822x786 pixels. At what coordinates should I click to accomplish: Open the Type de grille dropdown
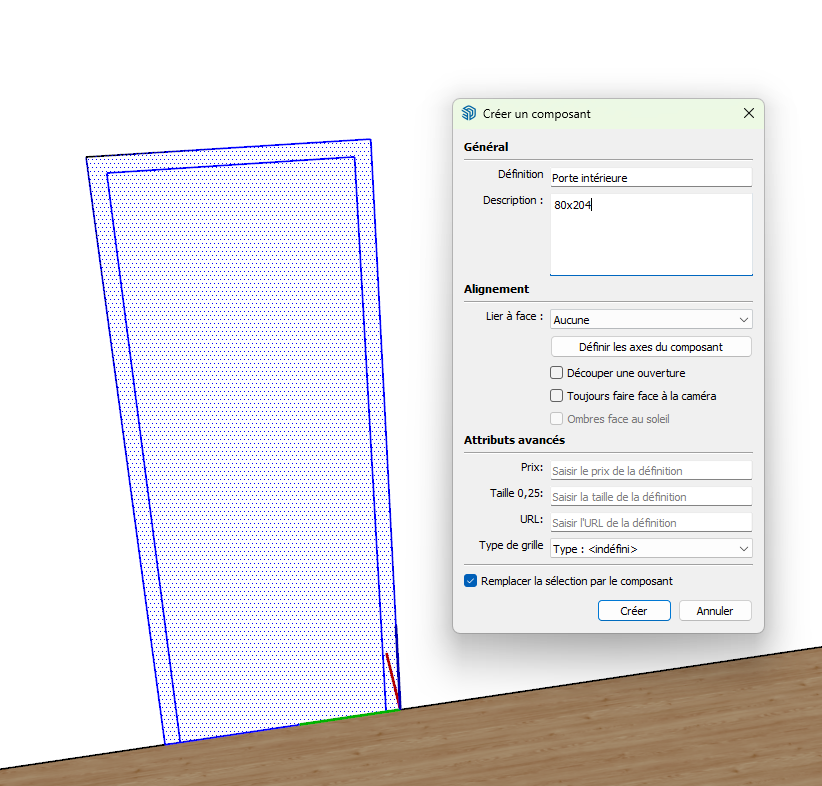(x=651, y=548)
